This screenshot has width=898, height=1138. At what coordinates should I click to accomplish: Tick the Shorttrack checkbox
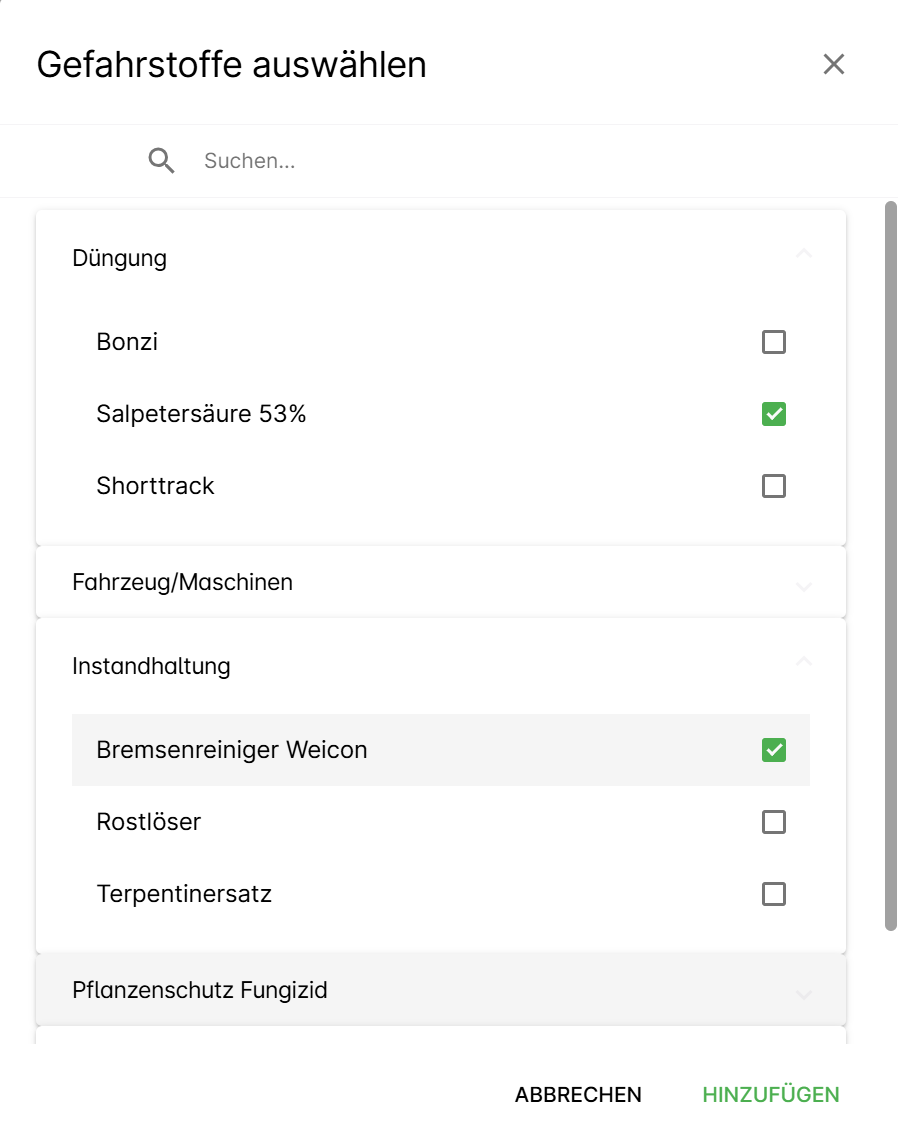(773, 486)
